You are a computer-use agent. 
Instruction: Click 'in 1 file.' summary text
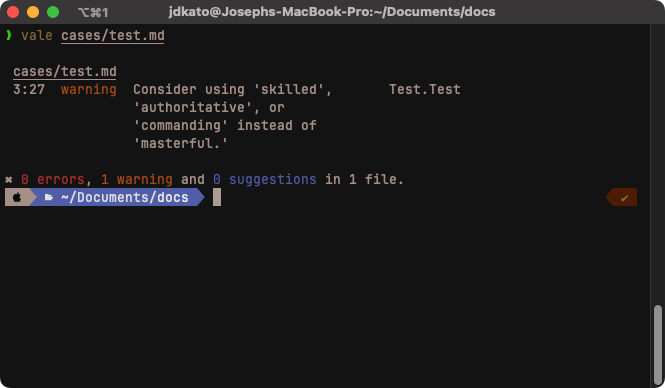[364, 179]
